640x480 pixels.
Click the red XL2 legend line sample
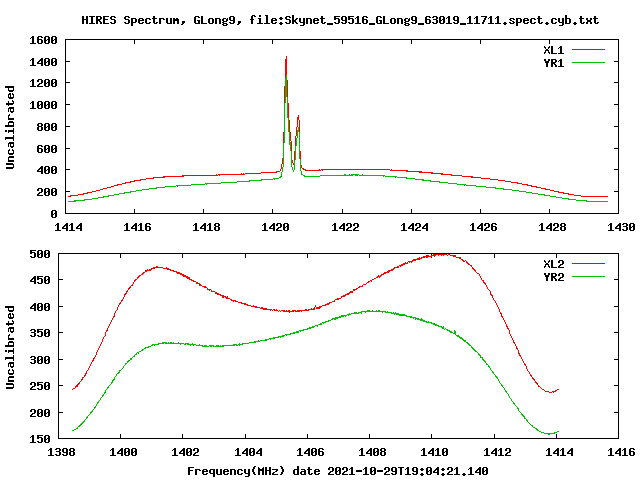pyautogui.click(x=588, y=264)
